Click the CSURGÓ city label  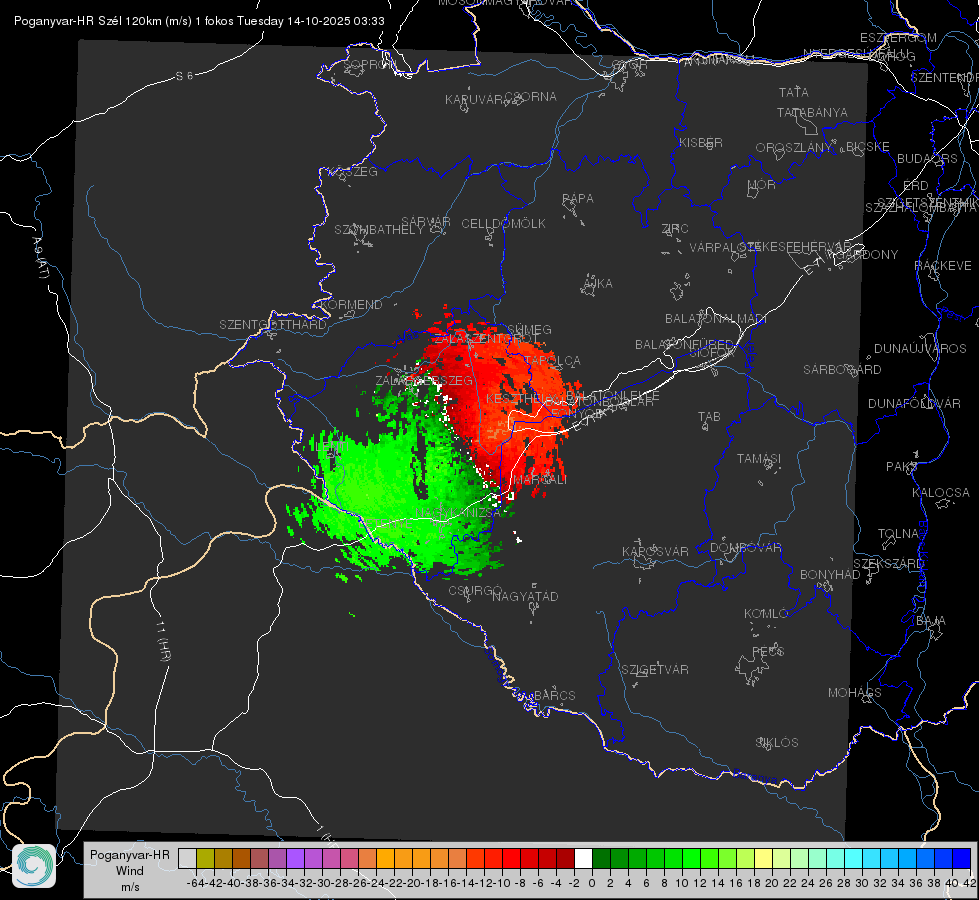475,590
